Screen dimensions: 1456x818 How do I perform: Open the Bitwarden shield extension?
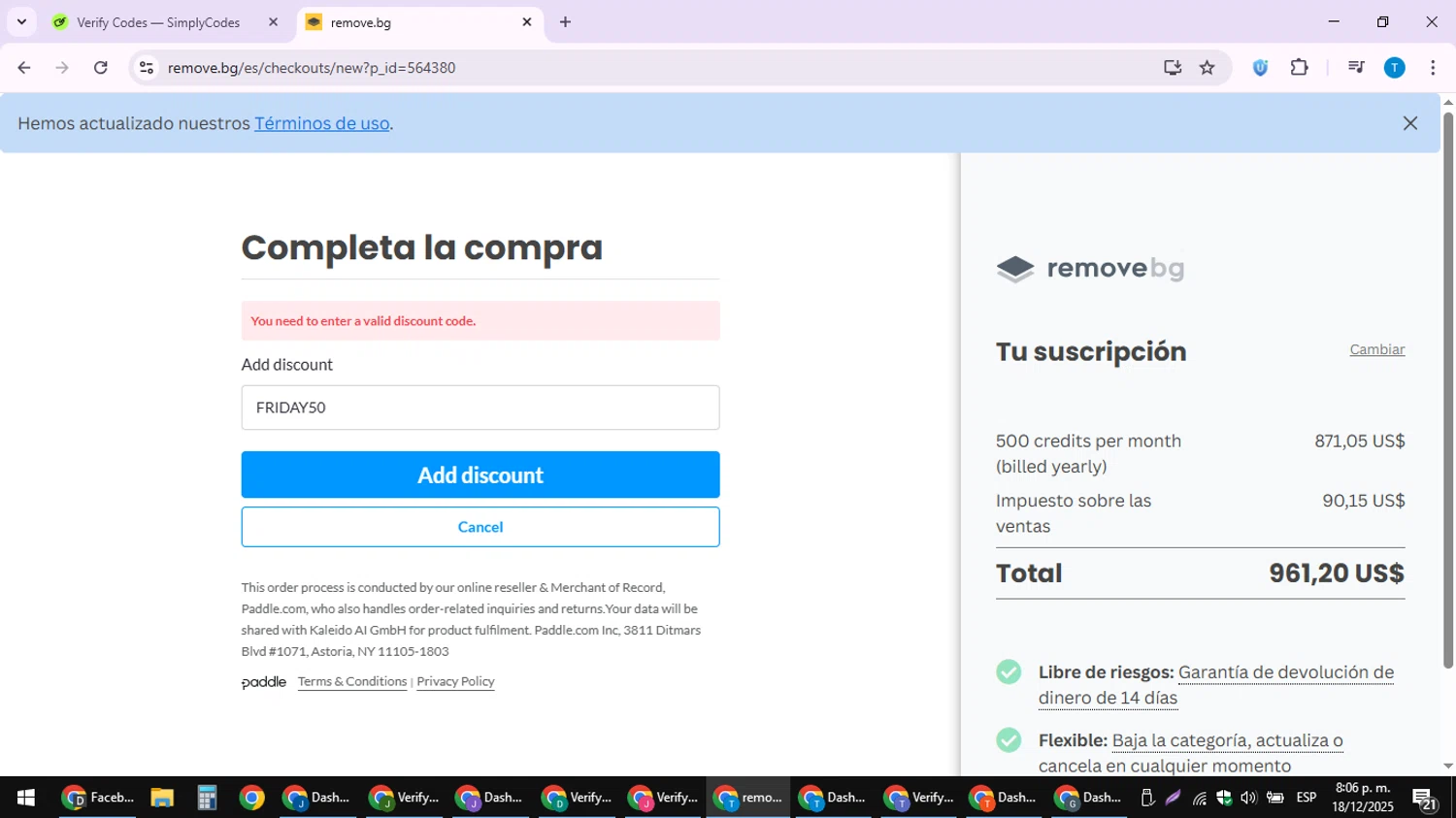coord(1260,68)
